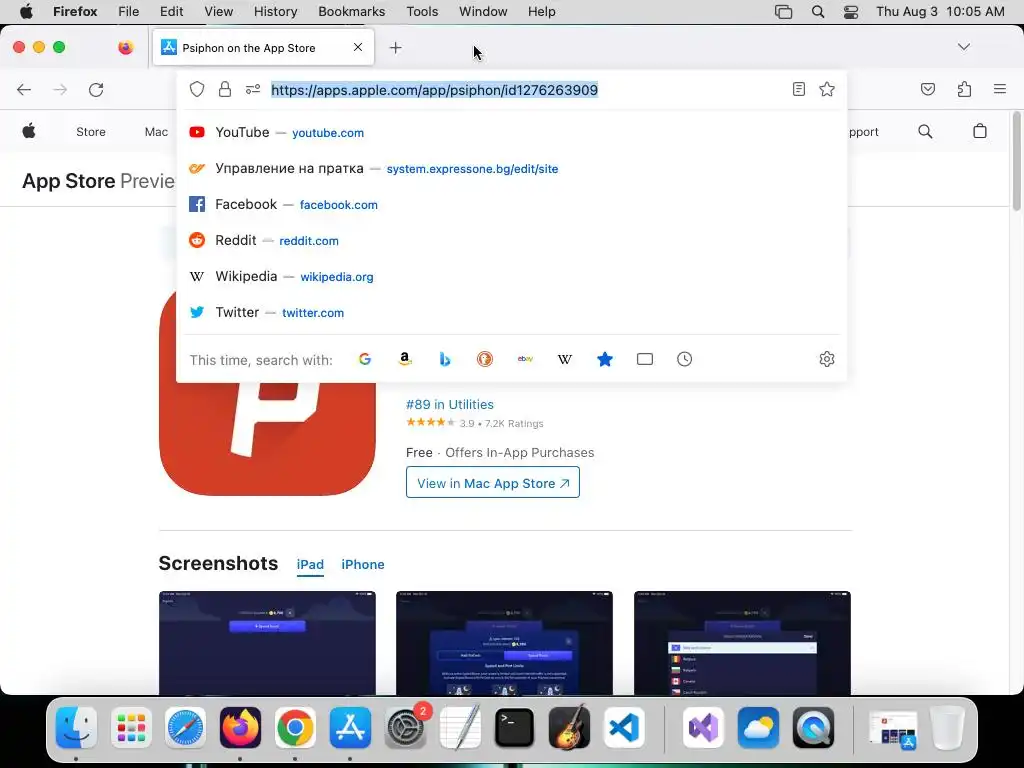The height and width of the screenshot is (768, 1024).
Task: Launch Google Chrome from the Dock
Action: pyautogui.click(x=295, y=728)
